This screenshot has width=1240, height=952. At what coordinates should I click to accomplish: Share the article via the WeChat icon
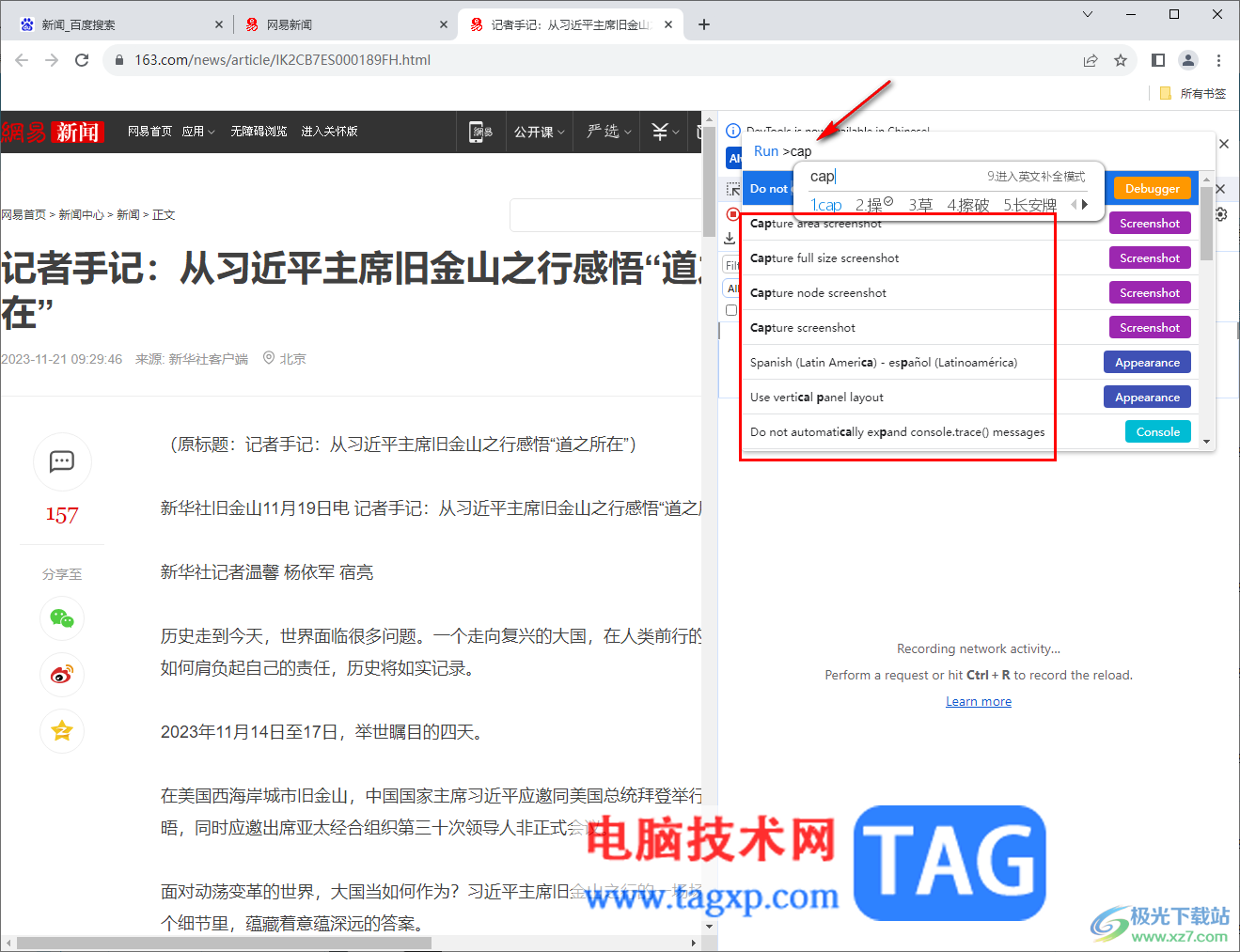click(61, 618)
